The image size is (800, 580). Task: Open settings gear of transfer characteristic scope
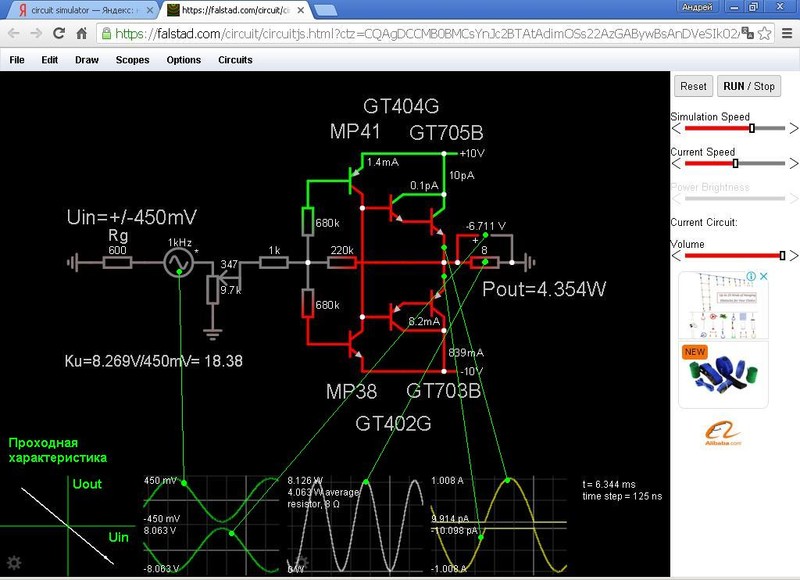click(14, 563)
